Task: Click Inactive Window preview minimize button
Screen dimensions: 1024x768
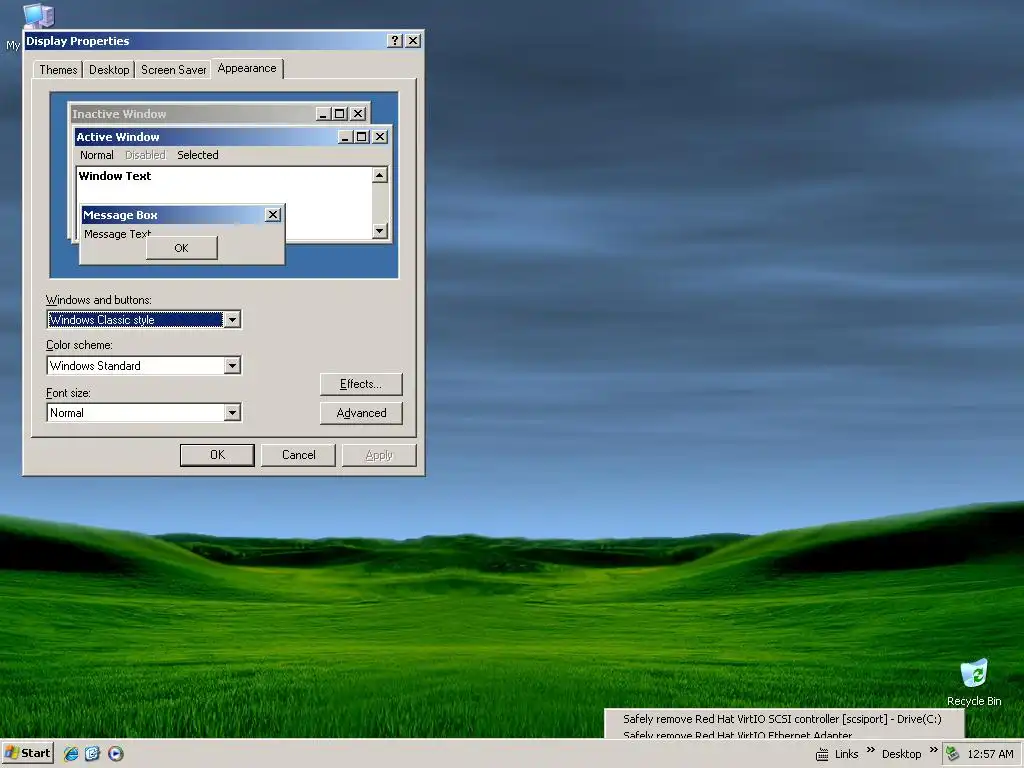Action: tap(324, 114)
